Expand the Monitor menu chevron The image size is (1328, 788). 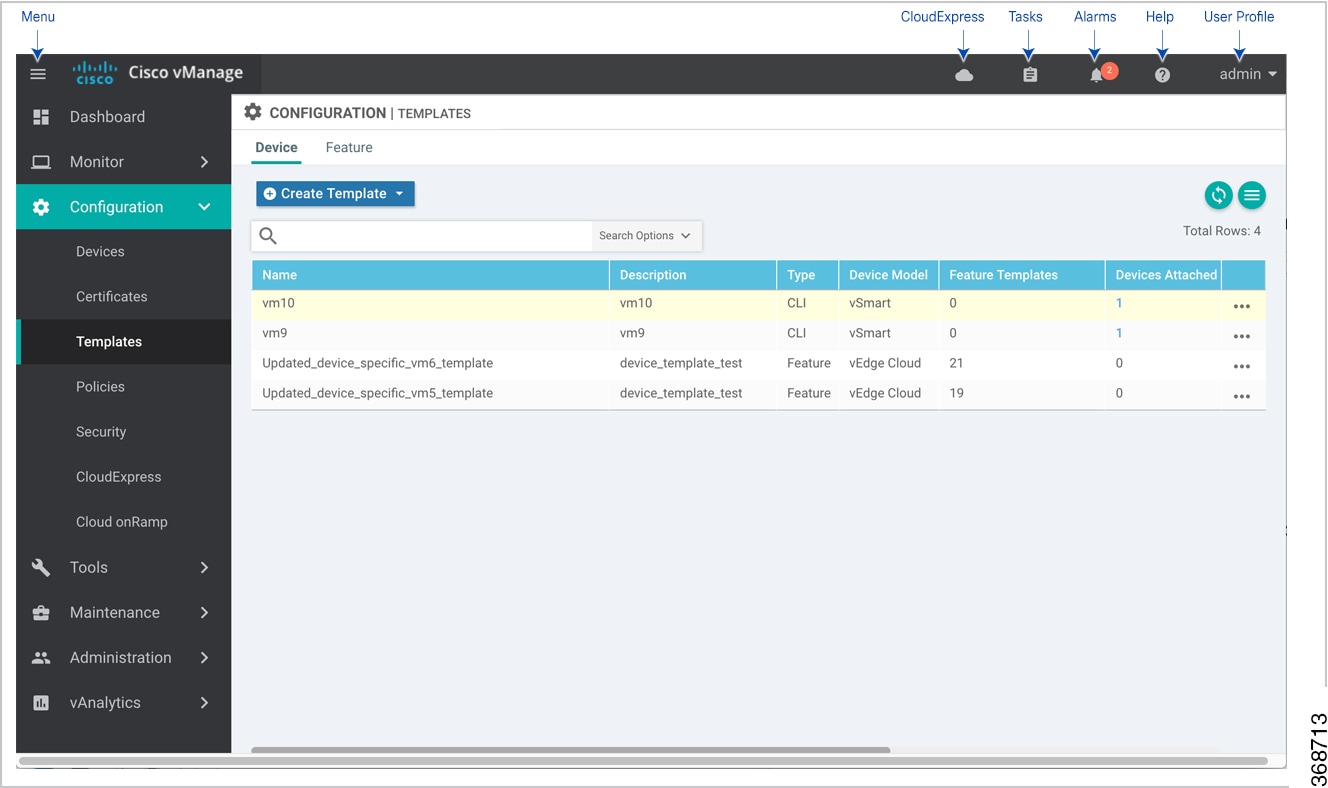coord(204,162)
